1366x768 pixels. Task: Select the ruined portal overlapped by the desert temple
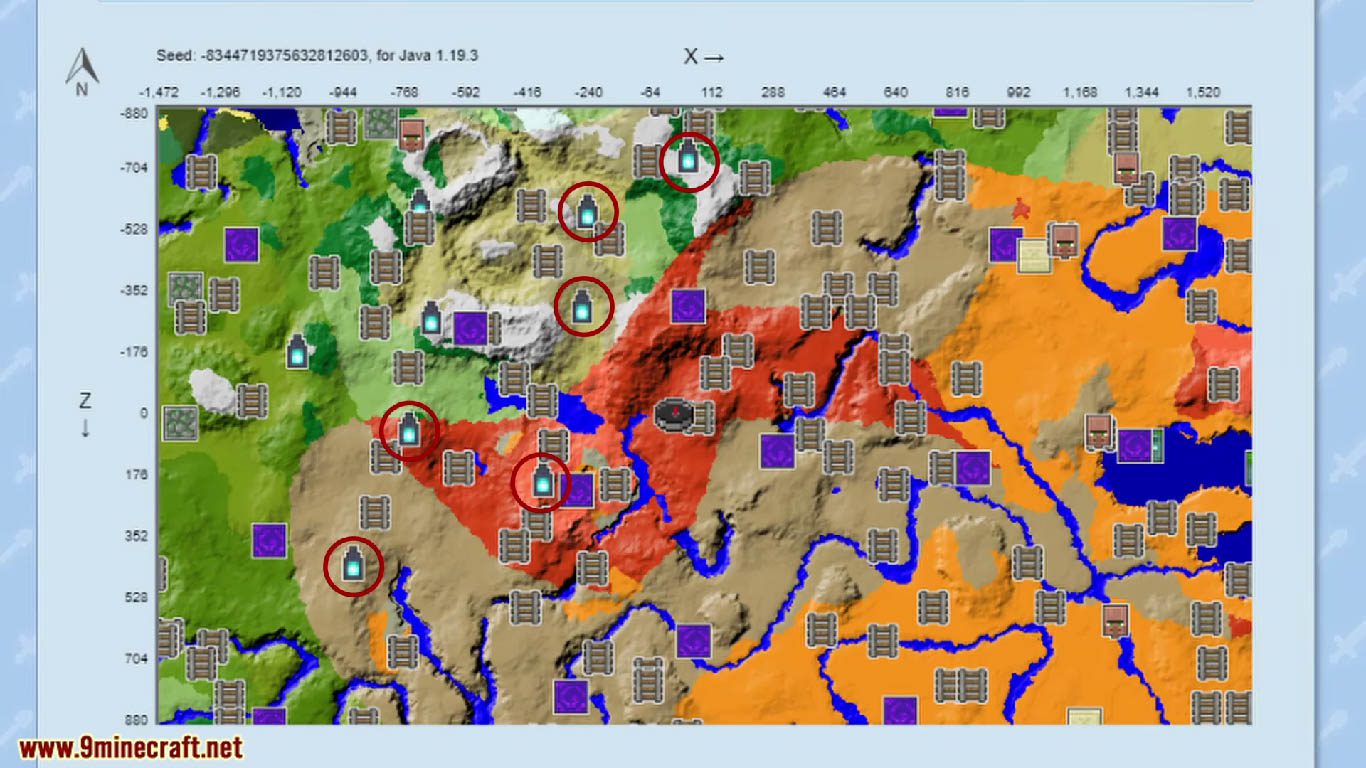(x=1006, y=245)
